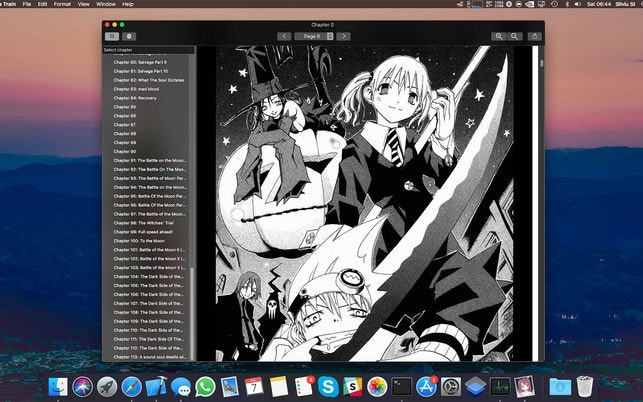Open the Trash in the Dock
The width and height of the screenshot is (643, 402).
(585, 386)
